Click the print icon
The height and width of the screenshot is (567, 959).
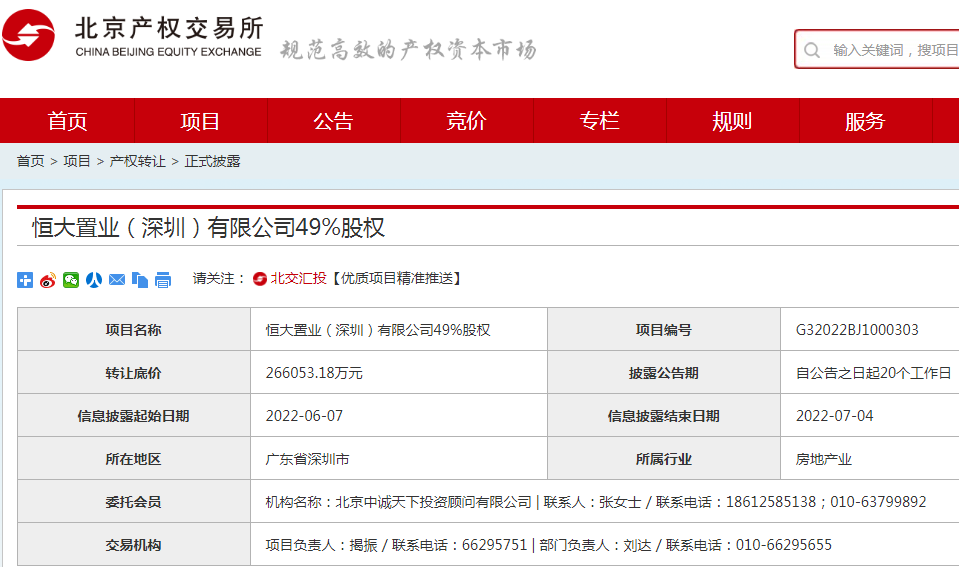tap(163, 280)
